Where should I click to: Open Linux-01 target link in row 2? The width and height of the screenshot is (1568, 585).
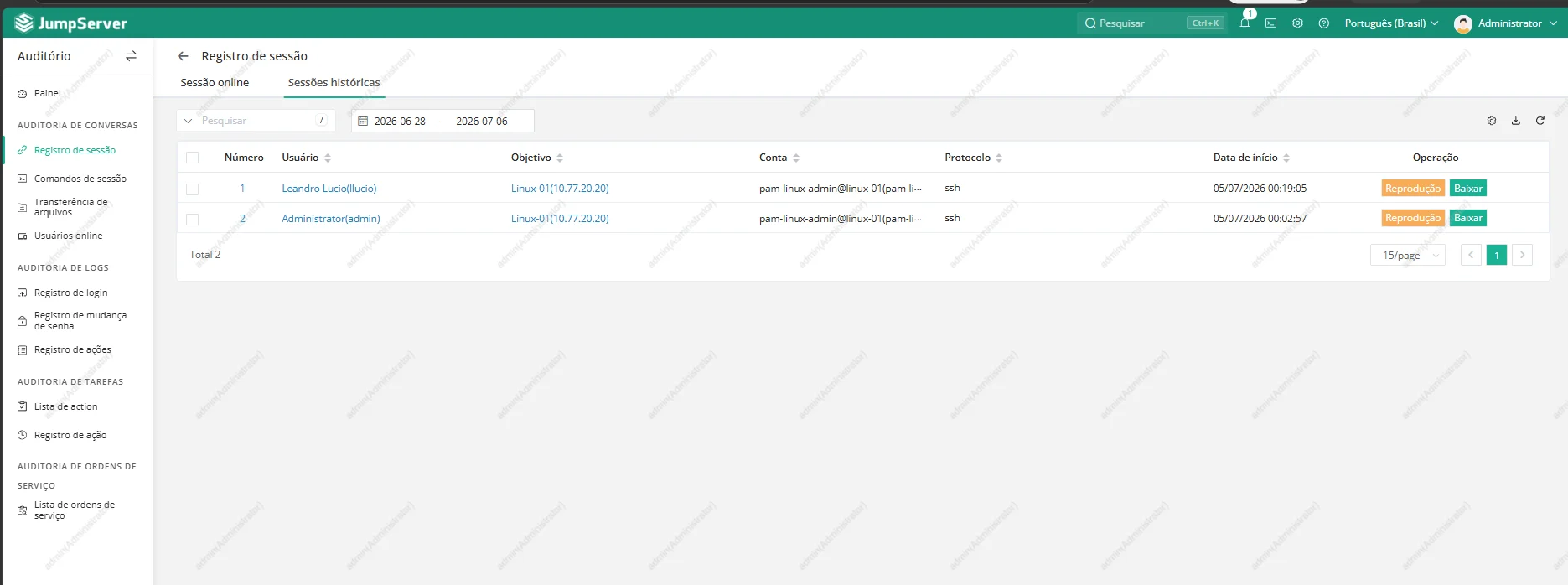[560, 219]
